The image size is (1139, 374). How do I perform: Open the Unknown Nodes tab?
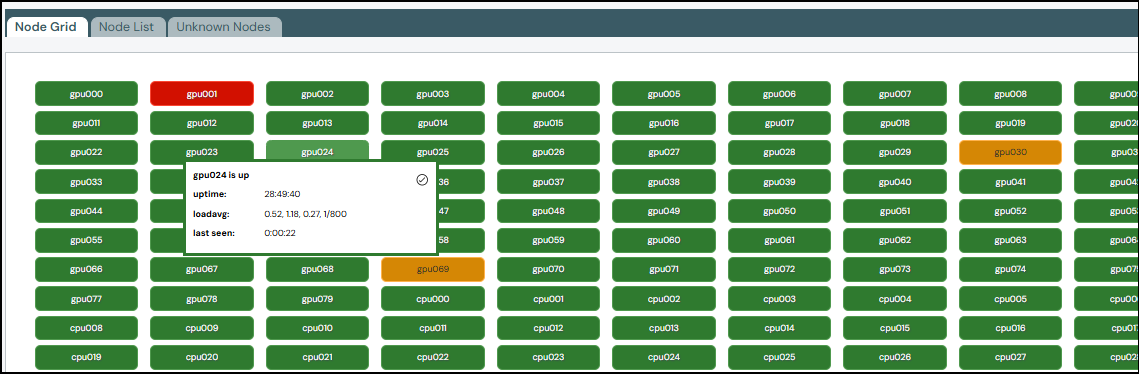click(224, 27)
